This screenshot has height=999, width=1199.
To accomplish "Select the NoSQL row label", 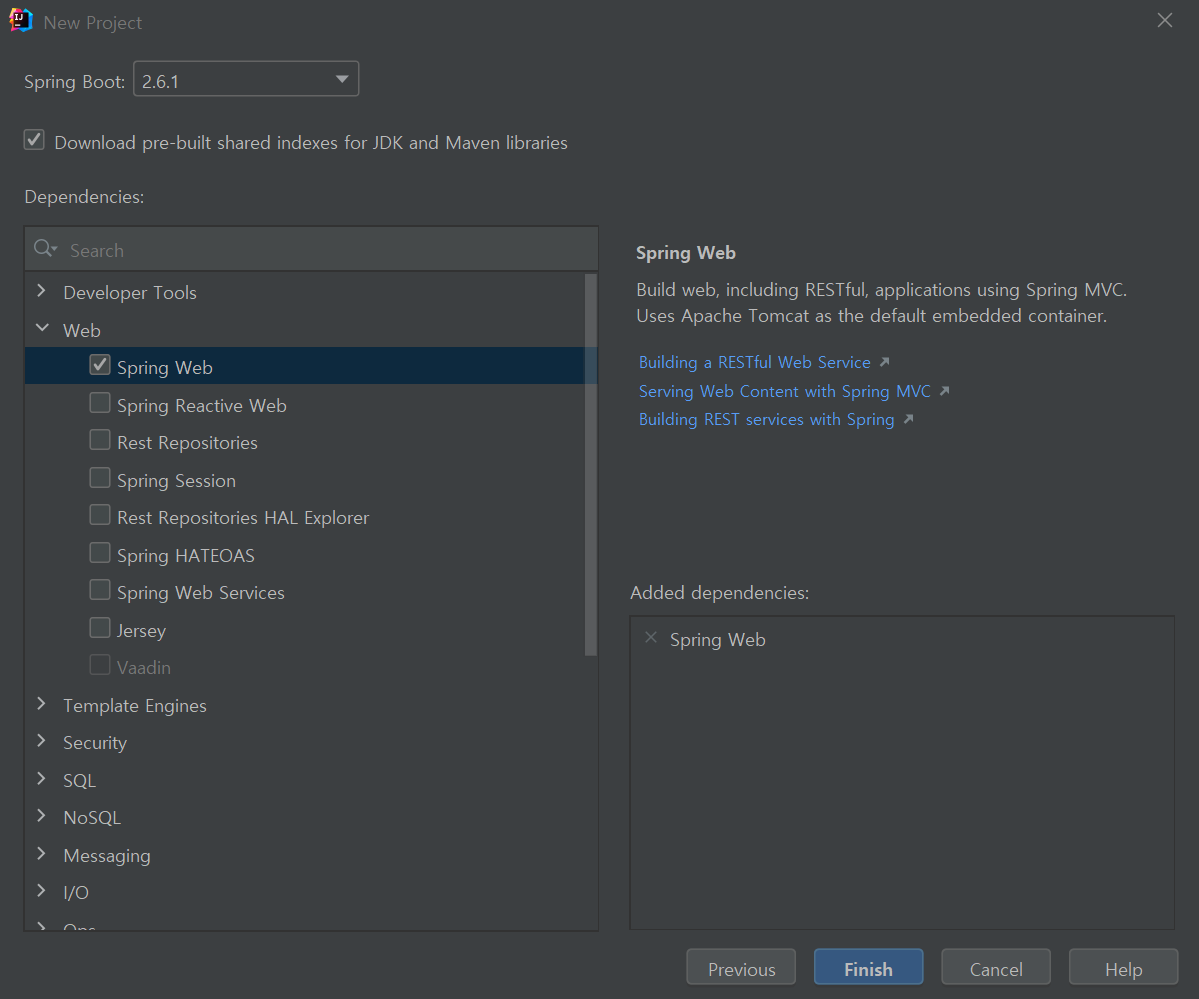I will pyautogui.click(x=92, y=818).
